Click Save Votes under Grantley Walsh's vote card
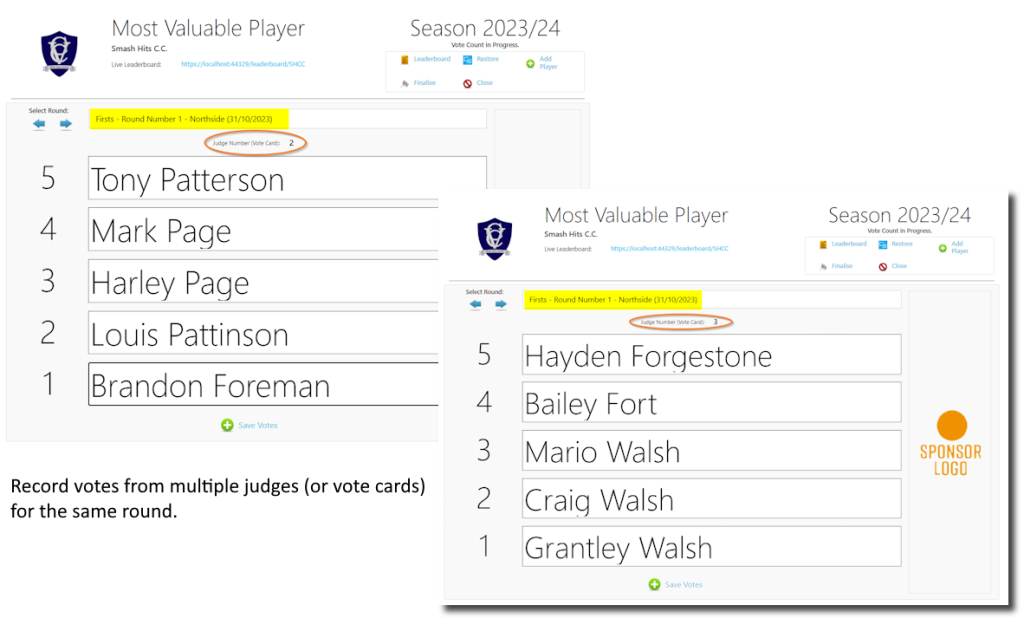The image size is (1024, 625). click(x=676, y=583)
